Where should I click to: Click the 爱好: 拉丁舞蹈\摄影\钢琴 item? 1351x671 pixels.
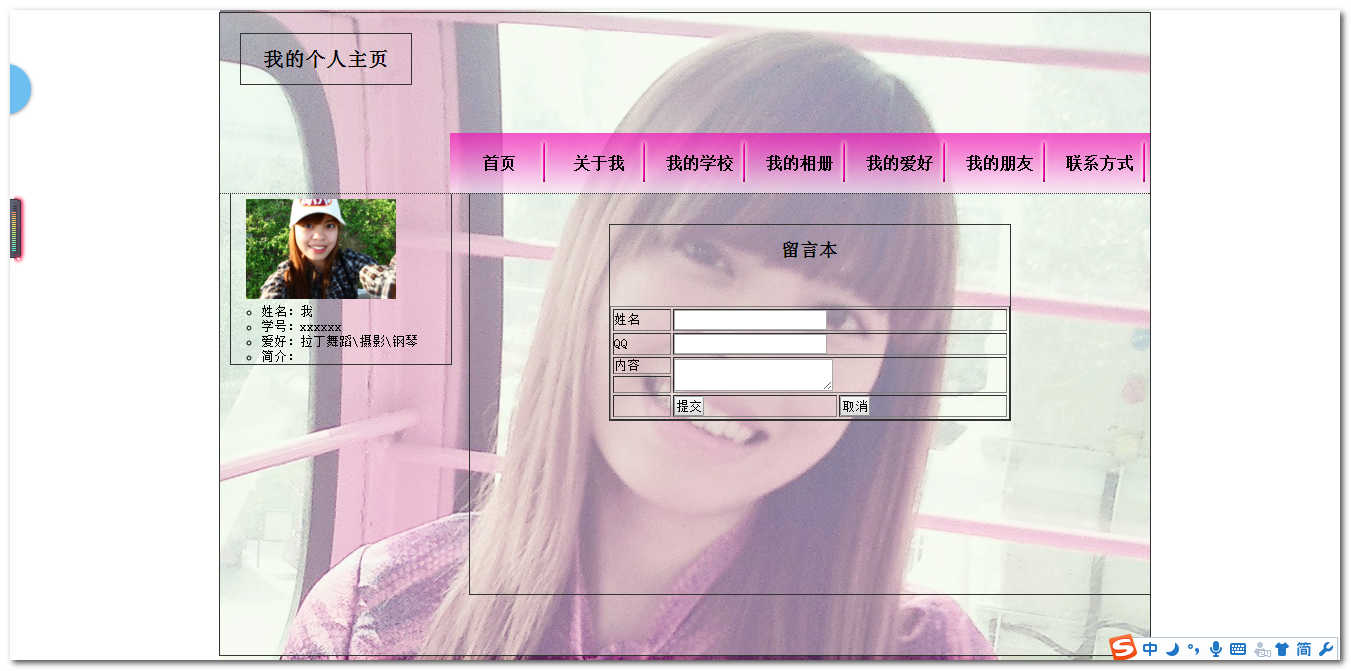click(x=340, y=341)
